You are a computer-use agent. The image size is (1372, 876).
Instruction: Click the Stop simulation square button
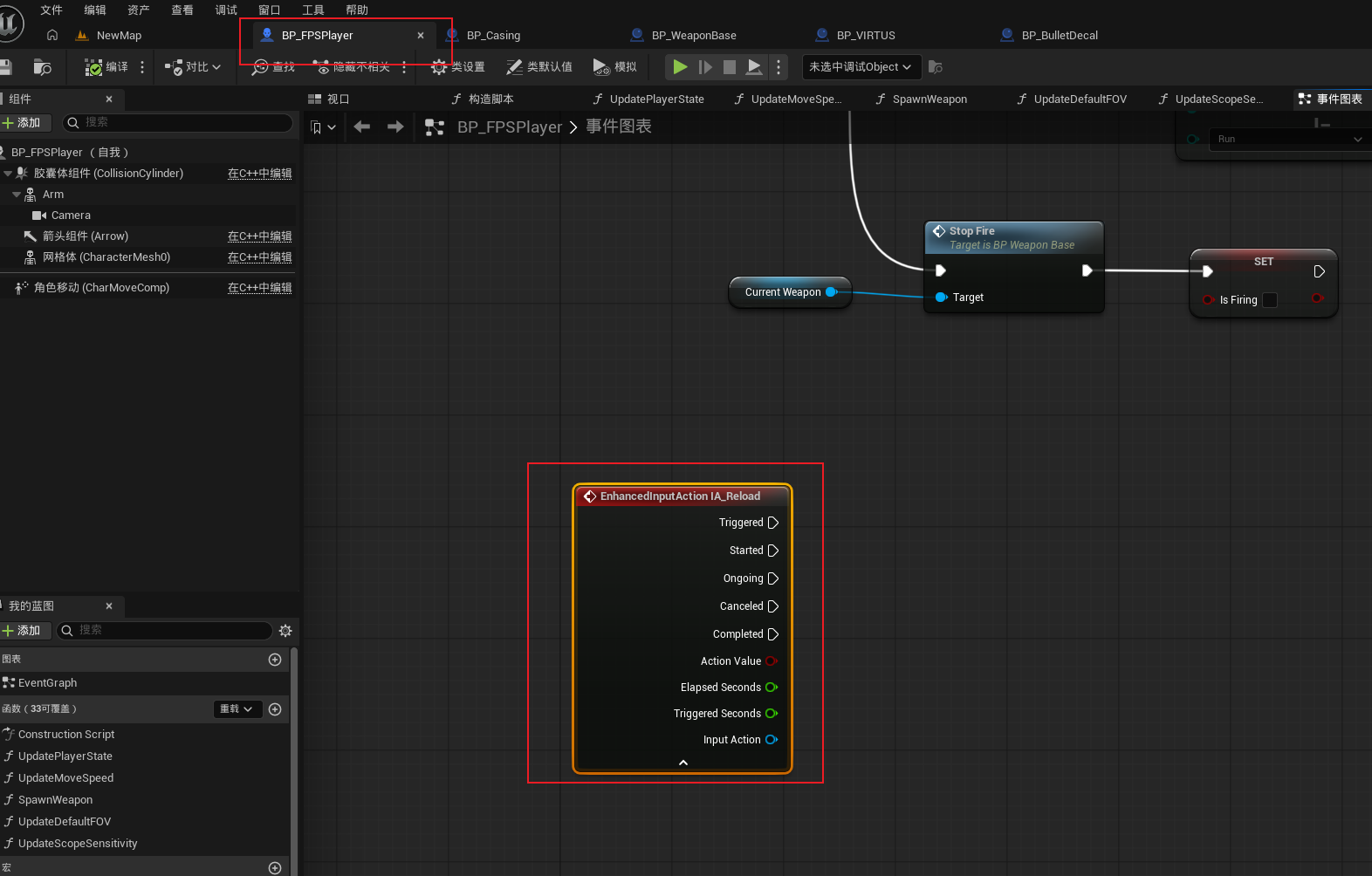pyautogui.click(x=730, y=67)
